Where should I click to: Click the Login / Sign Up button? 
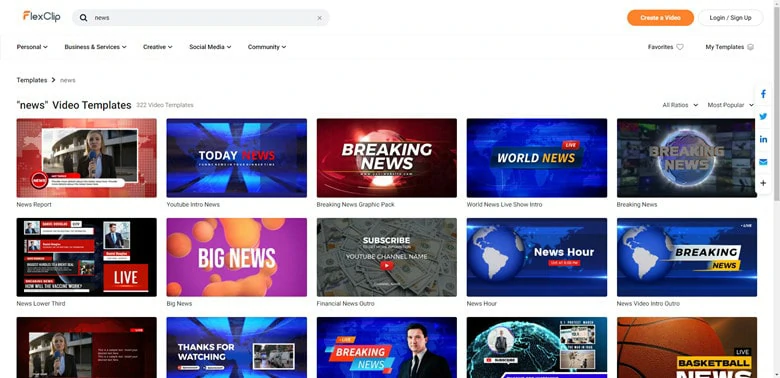click(730, 18)
